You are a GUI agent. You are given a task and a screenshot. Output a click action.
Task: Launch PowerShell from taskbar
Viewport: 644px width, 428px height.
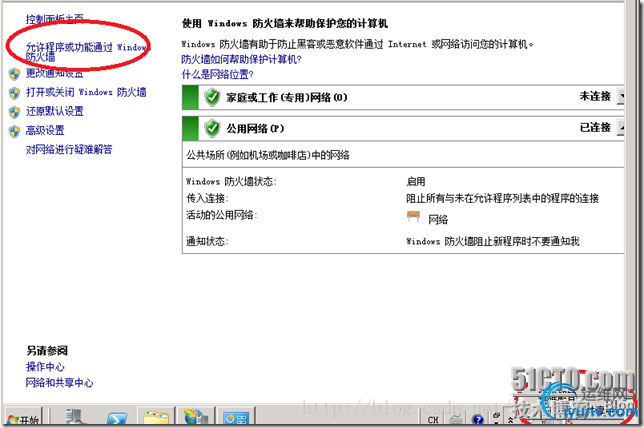click(x=117, y=419)
